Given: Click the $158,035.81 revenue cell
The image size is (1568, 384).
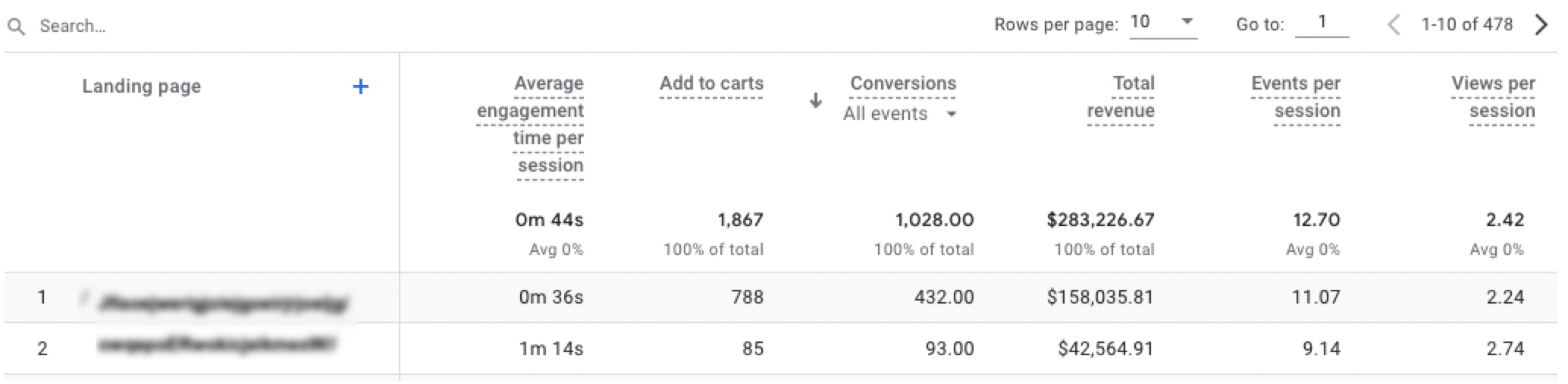Looking at the screenshot, I should 1099,297.
